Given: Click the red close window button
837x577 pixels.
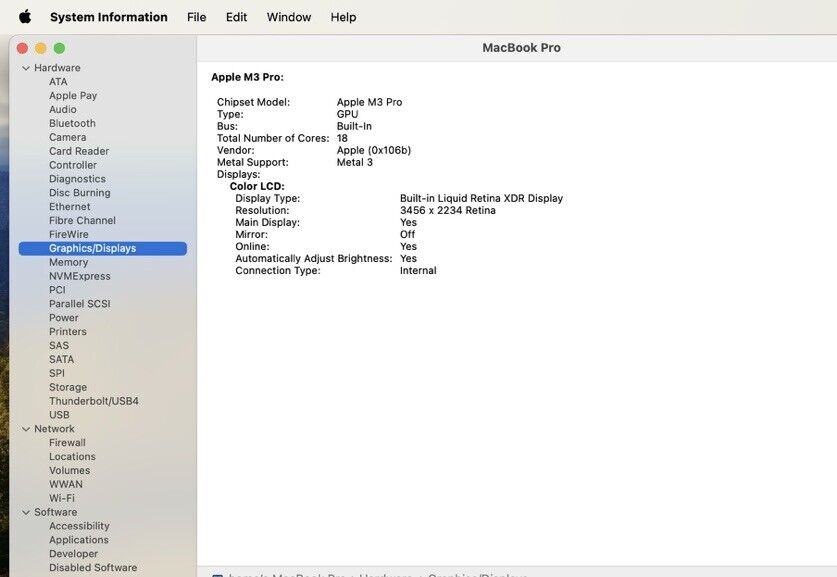Looking at the screenshot, I should click(x=22, y=48).
